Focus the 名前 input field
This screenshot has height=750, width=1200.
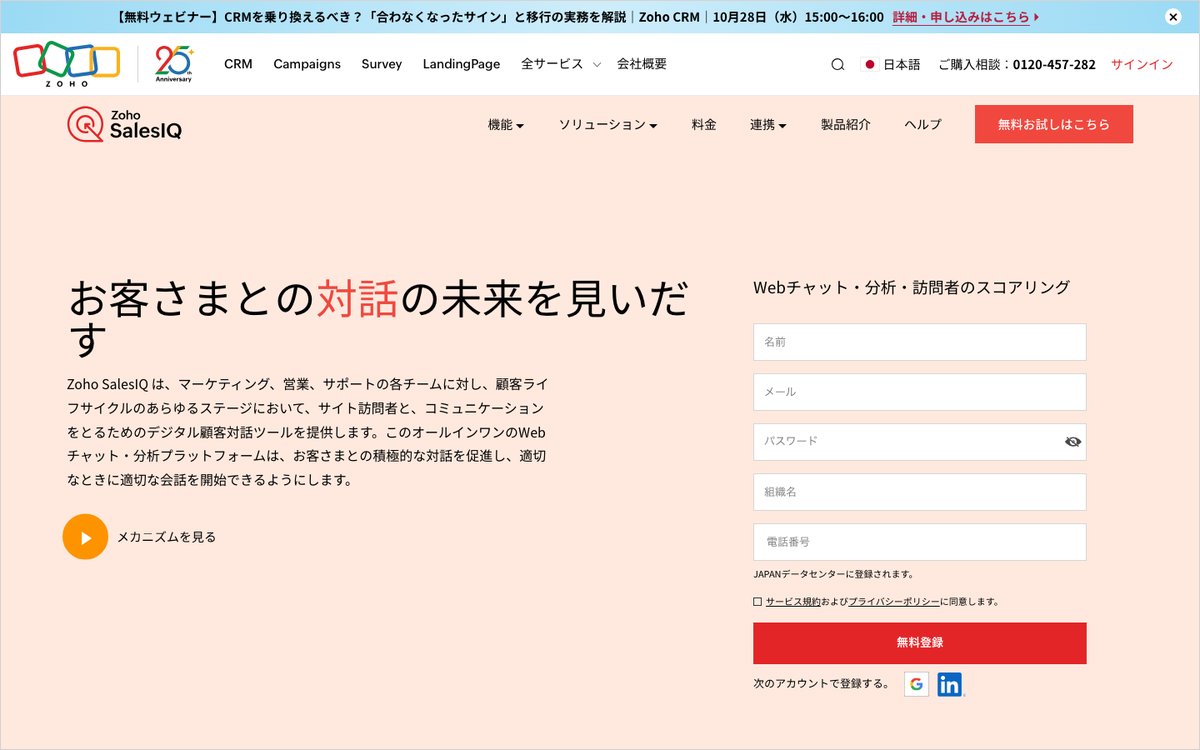(x=920, y=342)
